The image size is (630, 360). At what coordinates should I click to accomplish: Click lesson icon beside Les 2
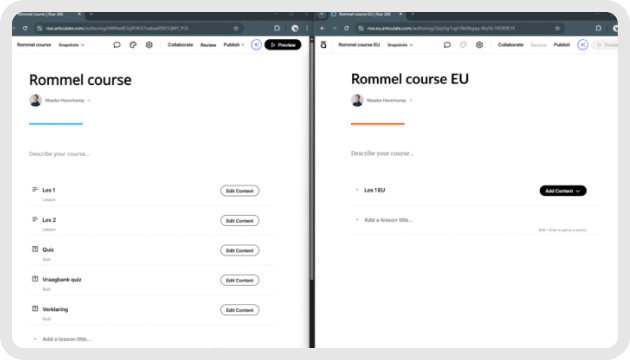point(35,219)
